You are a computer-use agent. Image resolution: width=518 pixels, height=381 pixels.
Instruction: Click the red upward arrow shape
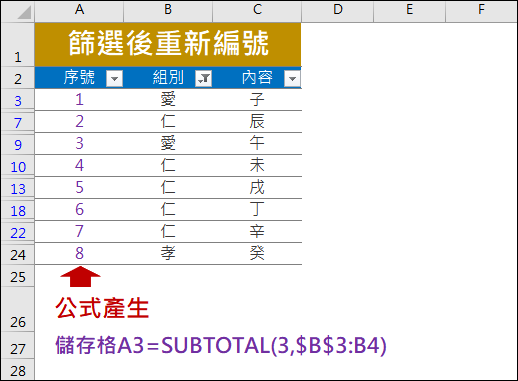tap(80, 276)
